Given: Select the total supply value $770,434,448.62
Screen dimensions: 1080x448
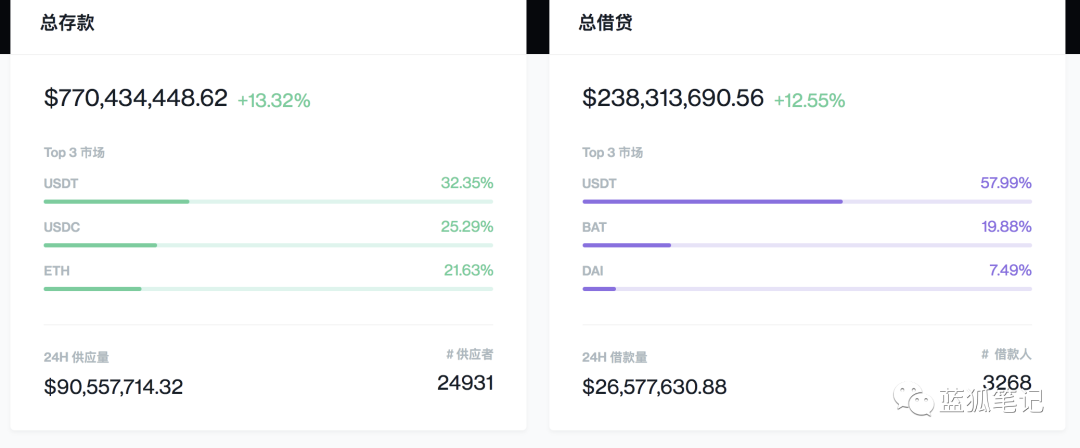Looking at the screenshot, I should click(136, 99).
